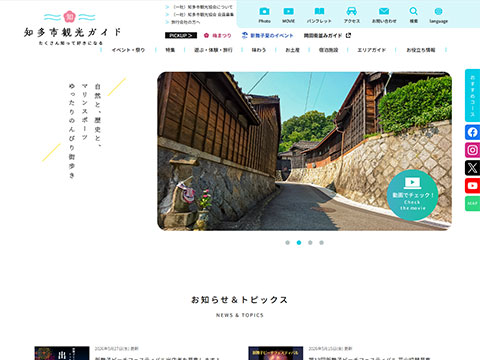
Task: Click the X (Twitter) icon in the side bar
Action: (472, 168)
